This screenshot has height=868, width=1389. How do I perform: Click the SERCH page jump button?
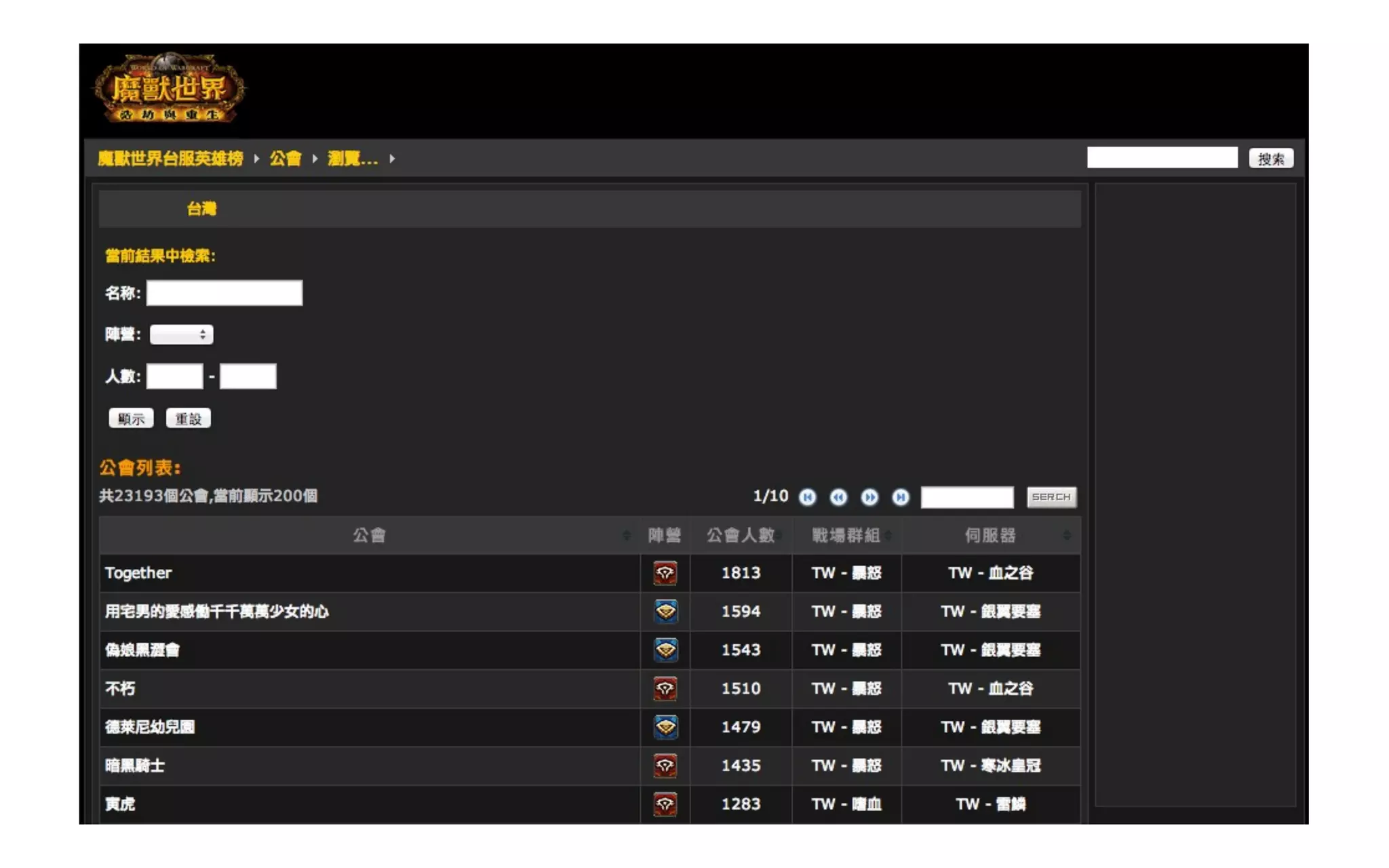tap(1051, 497)
